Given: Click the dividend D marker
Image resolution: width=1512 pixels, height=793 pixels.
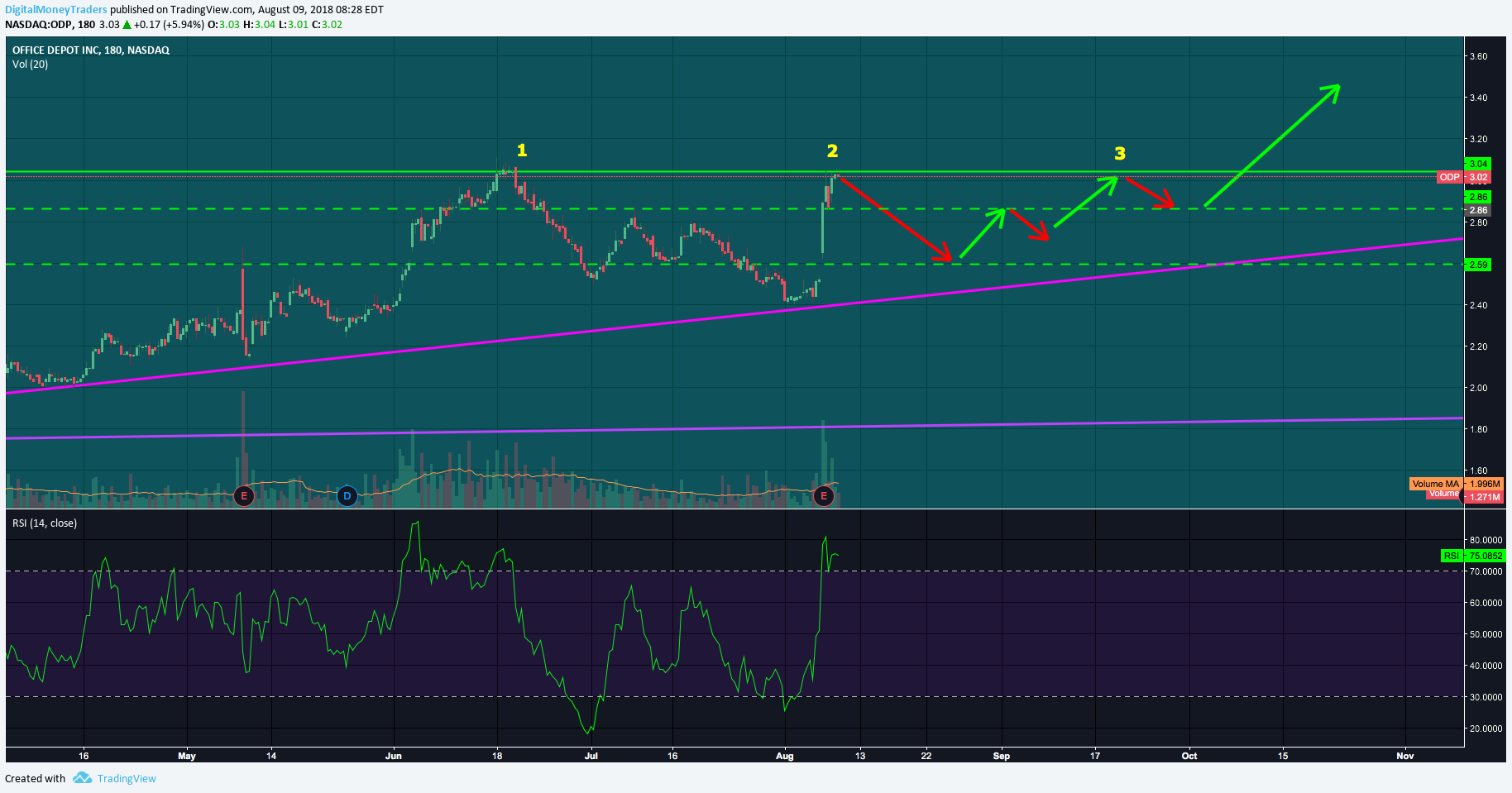Looking at the screenshot, I should coord(347,496).
